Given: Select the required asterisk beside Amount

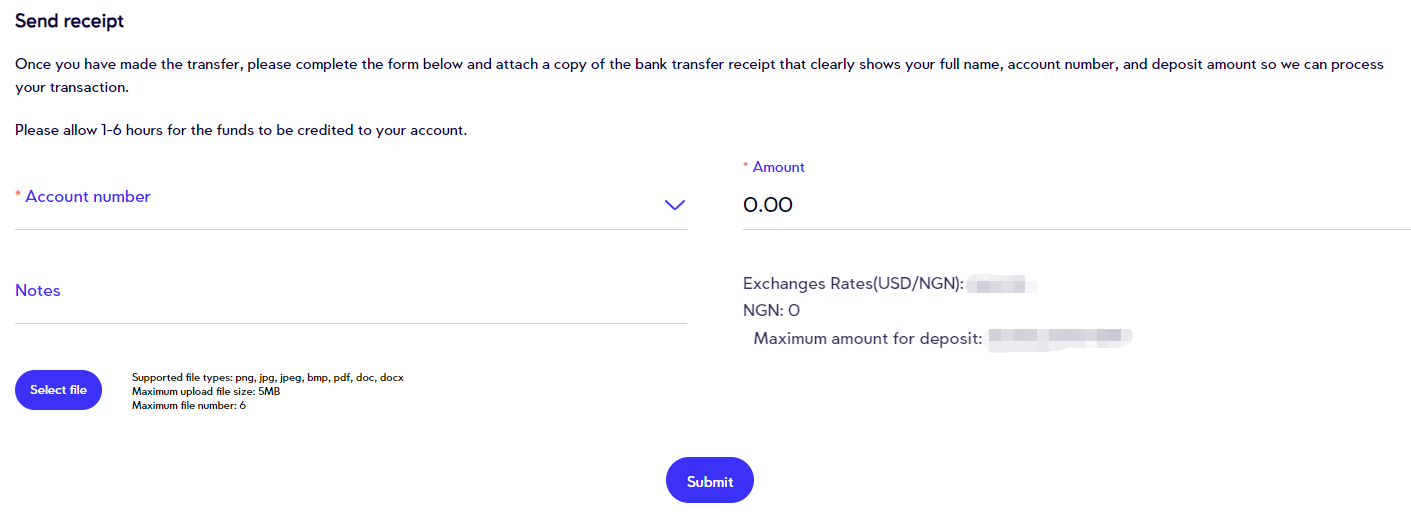Looking at the screenshot, I should click(746, 166).
